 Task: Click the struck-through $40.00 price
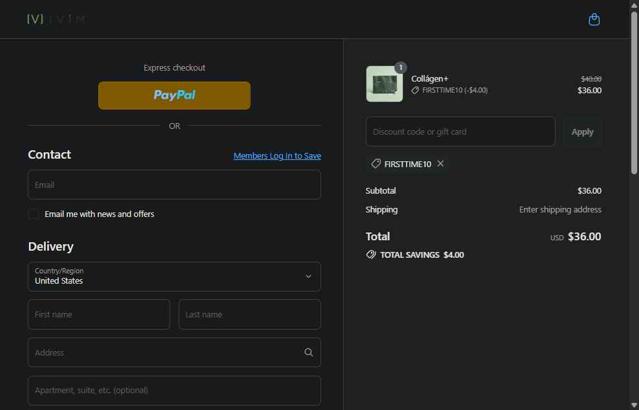(591, 79)
